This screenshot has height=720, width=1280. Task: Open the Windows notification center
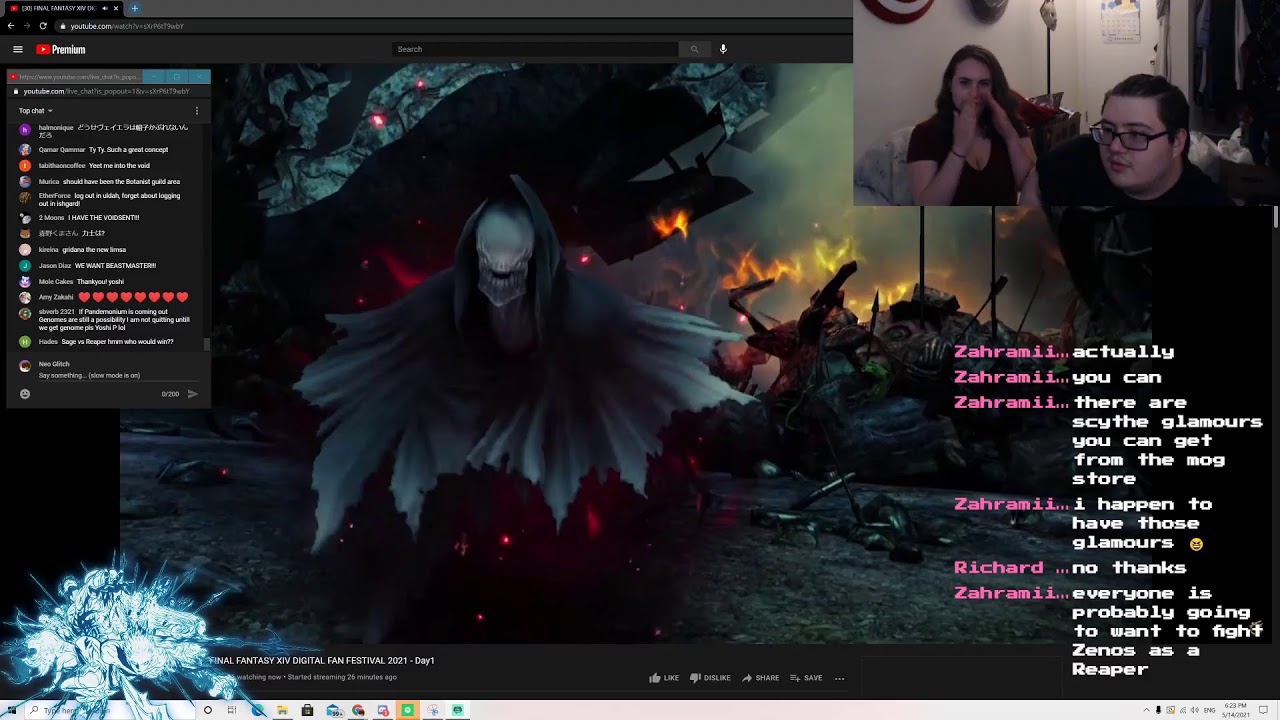click(x=1263, y=710)
